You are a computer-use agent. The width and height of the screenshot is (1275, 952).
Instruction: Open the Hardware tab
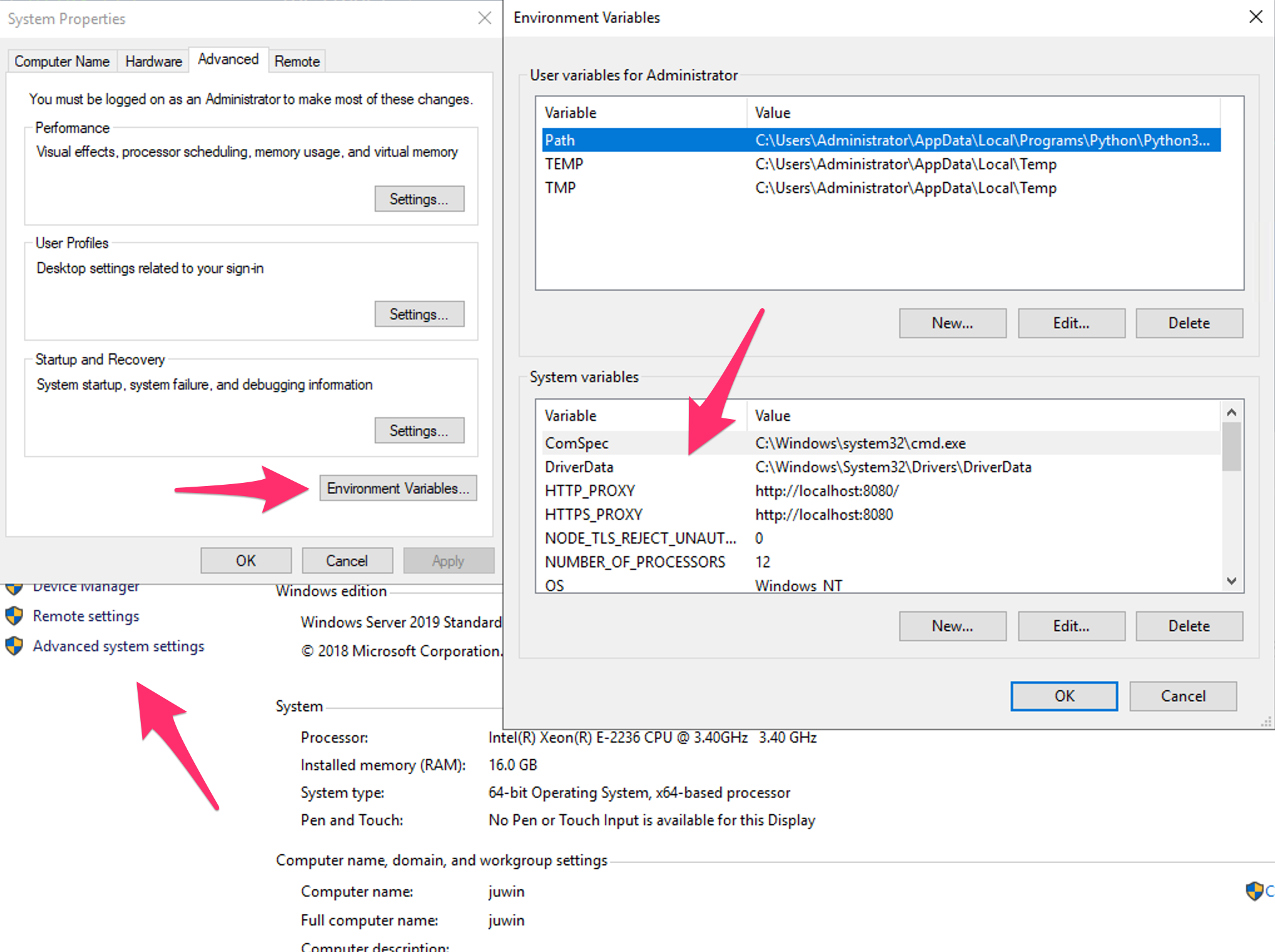pyautogui.click(x=153, y=61)
